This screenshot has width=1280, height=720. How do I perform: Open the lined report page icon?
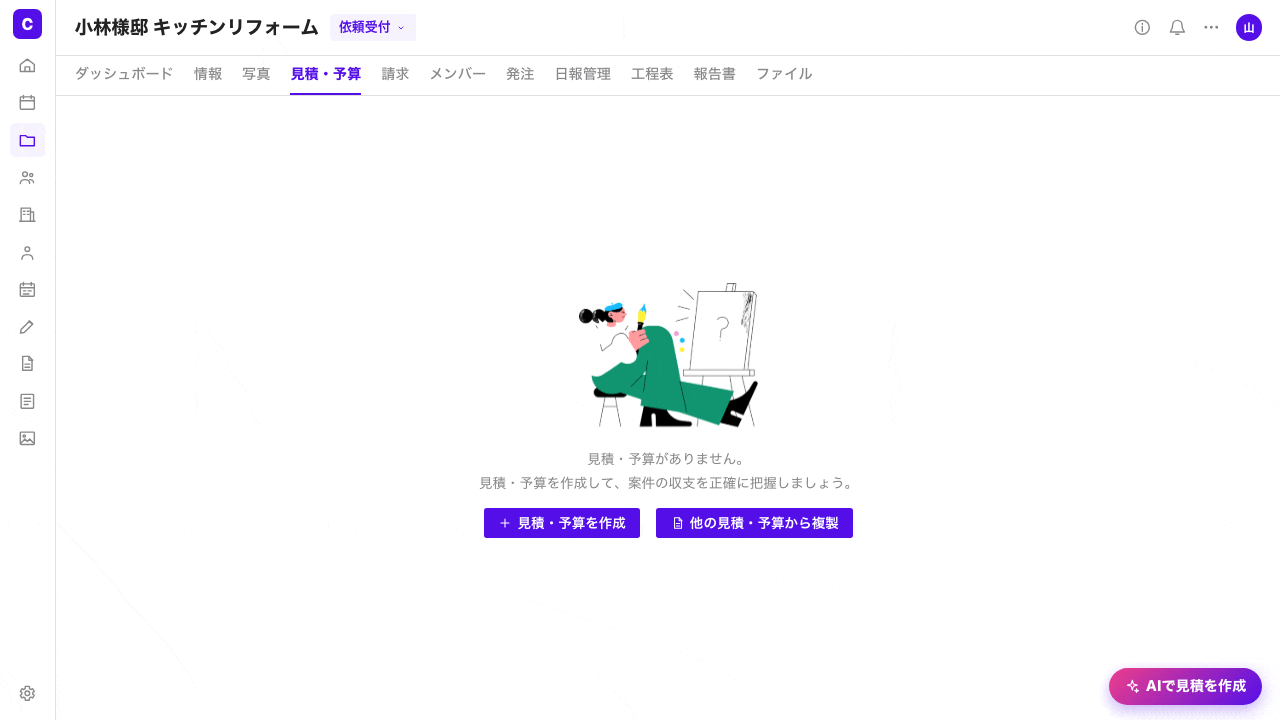27,401
